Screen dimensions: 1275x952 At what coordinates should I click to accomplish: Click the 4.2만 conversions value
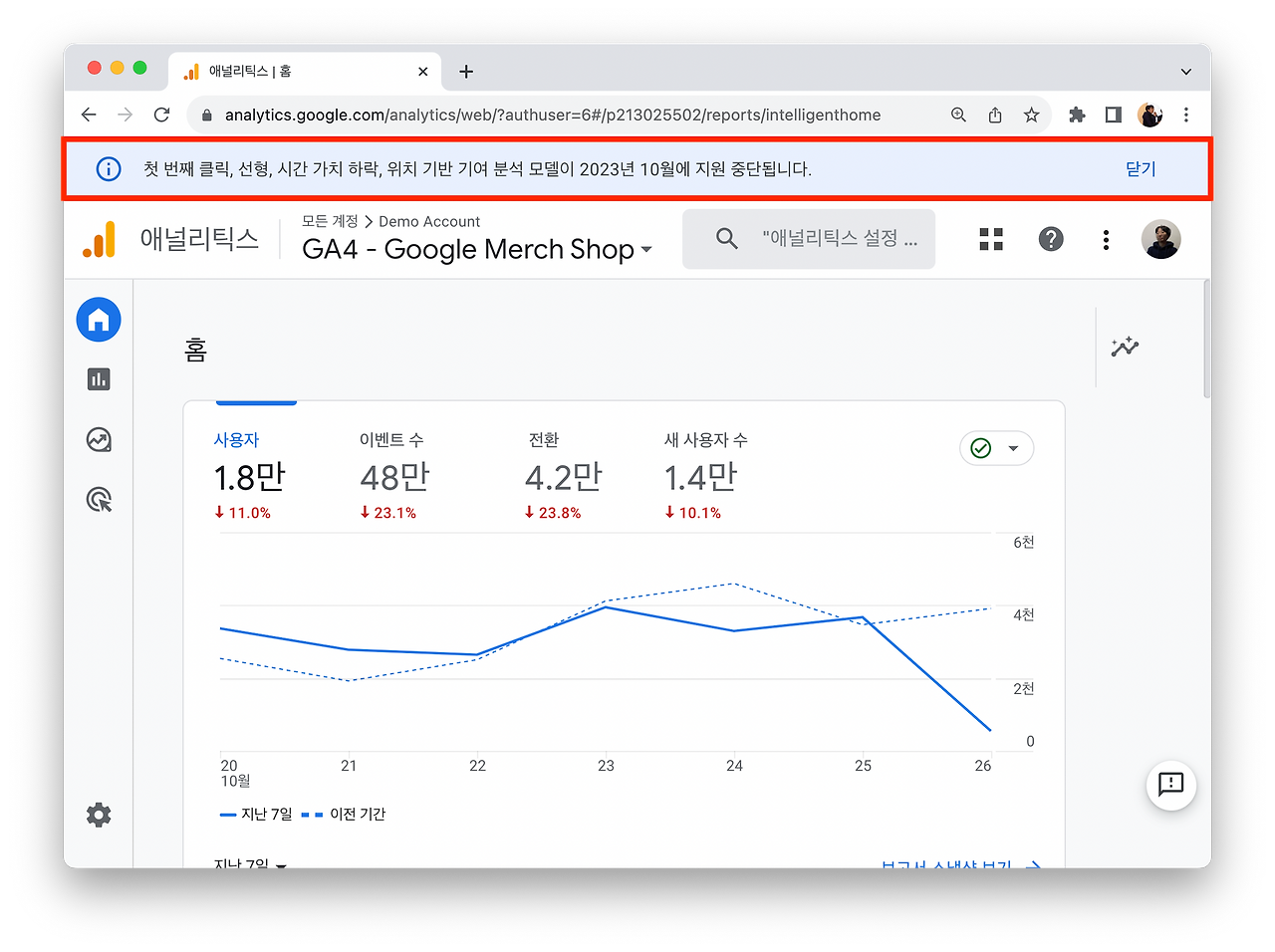tap(564, 478)
